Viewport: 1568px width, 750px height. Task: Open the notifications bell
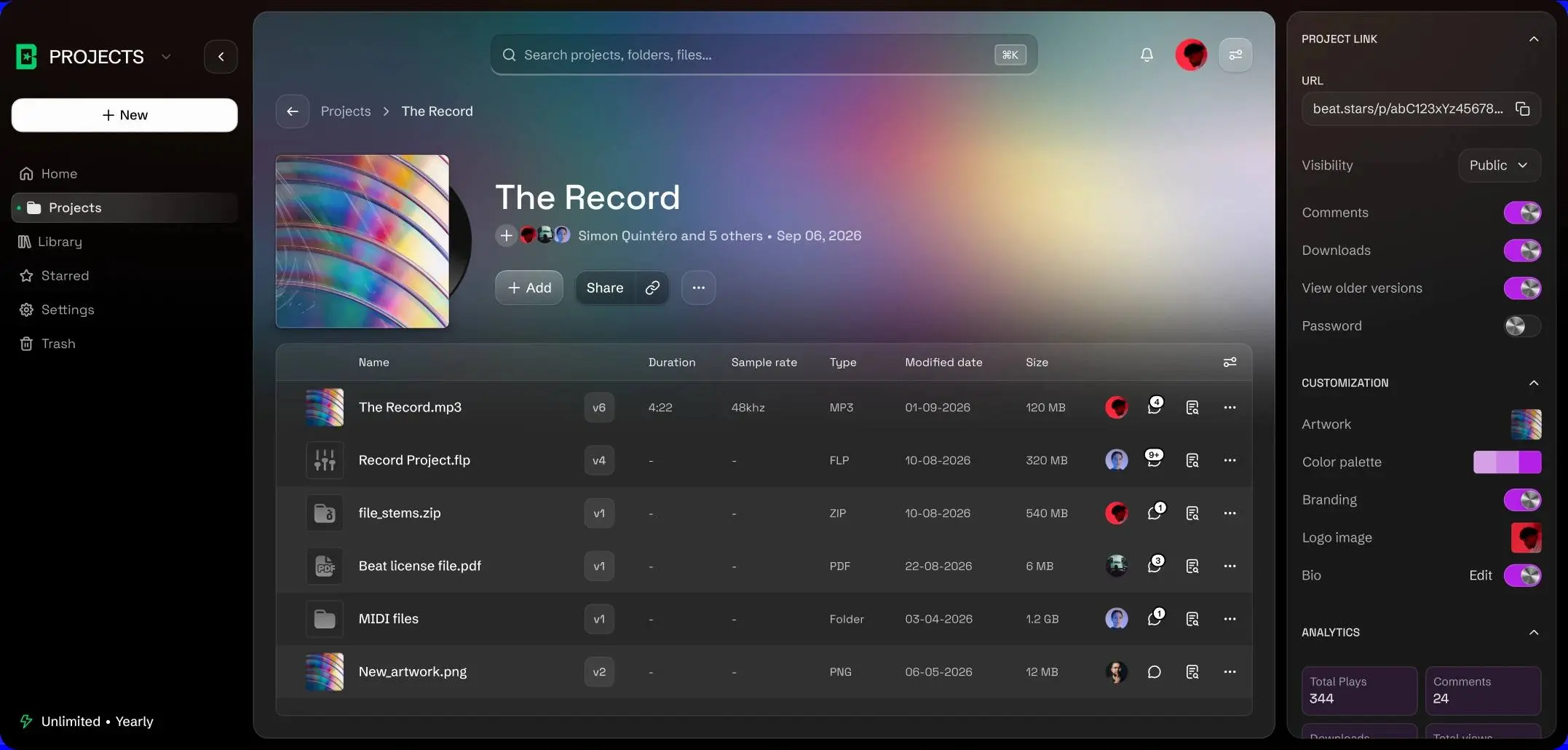coord(1147,55)
